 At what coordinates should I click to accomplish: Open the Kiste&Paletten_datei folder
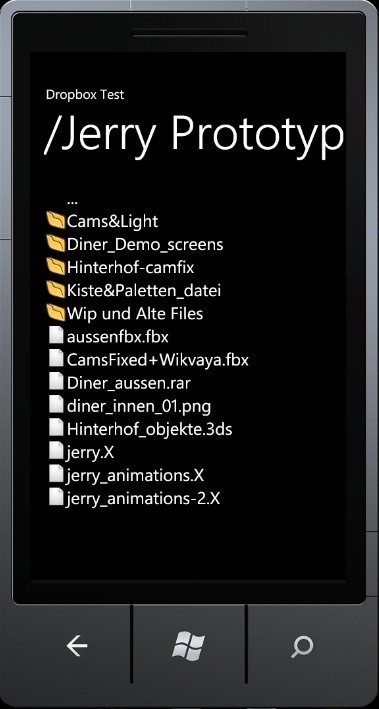(144, 290)
